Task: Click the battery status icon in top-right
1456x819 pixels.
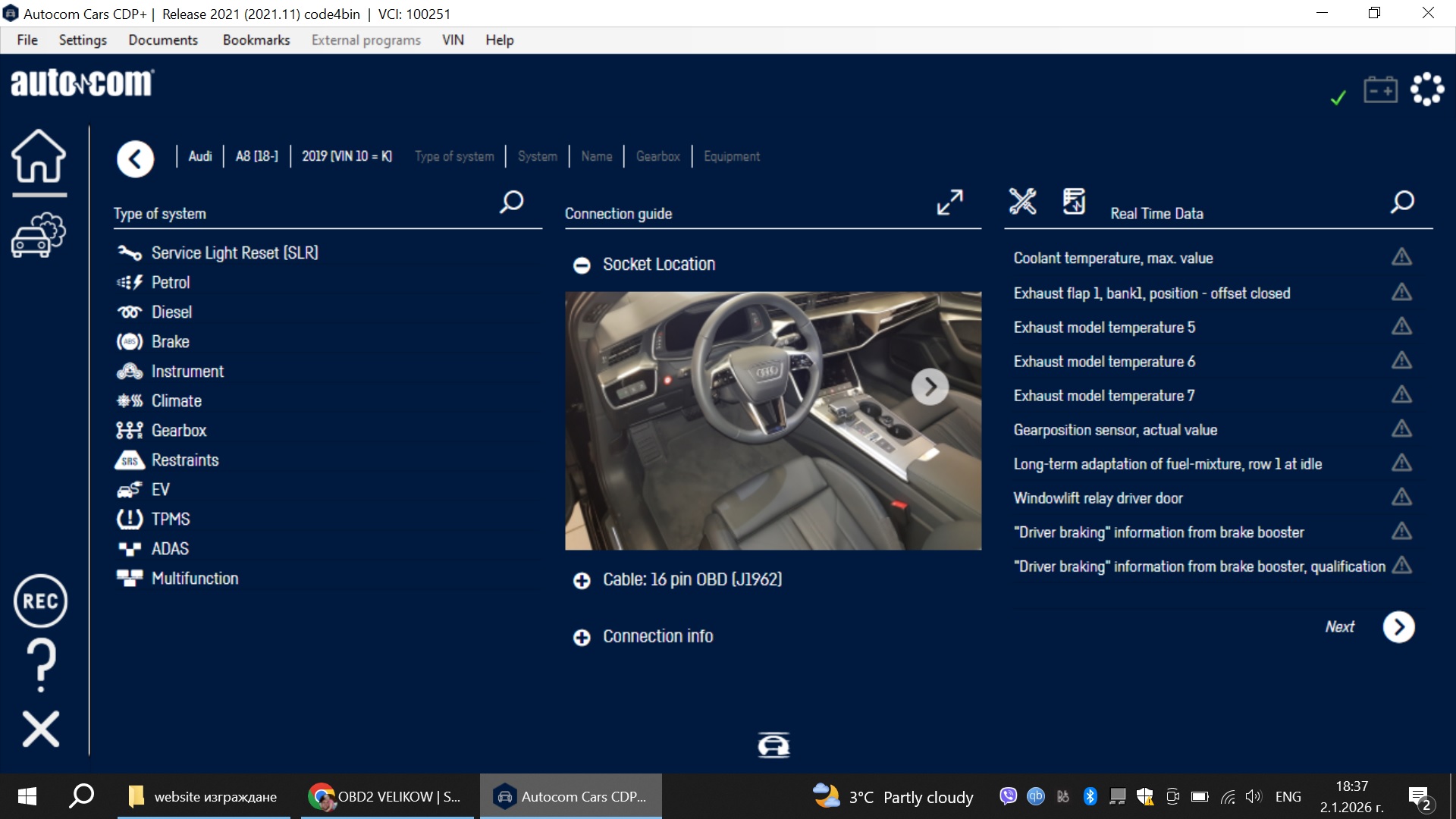Action: (x=1380, y=89)
